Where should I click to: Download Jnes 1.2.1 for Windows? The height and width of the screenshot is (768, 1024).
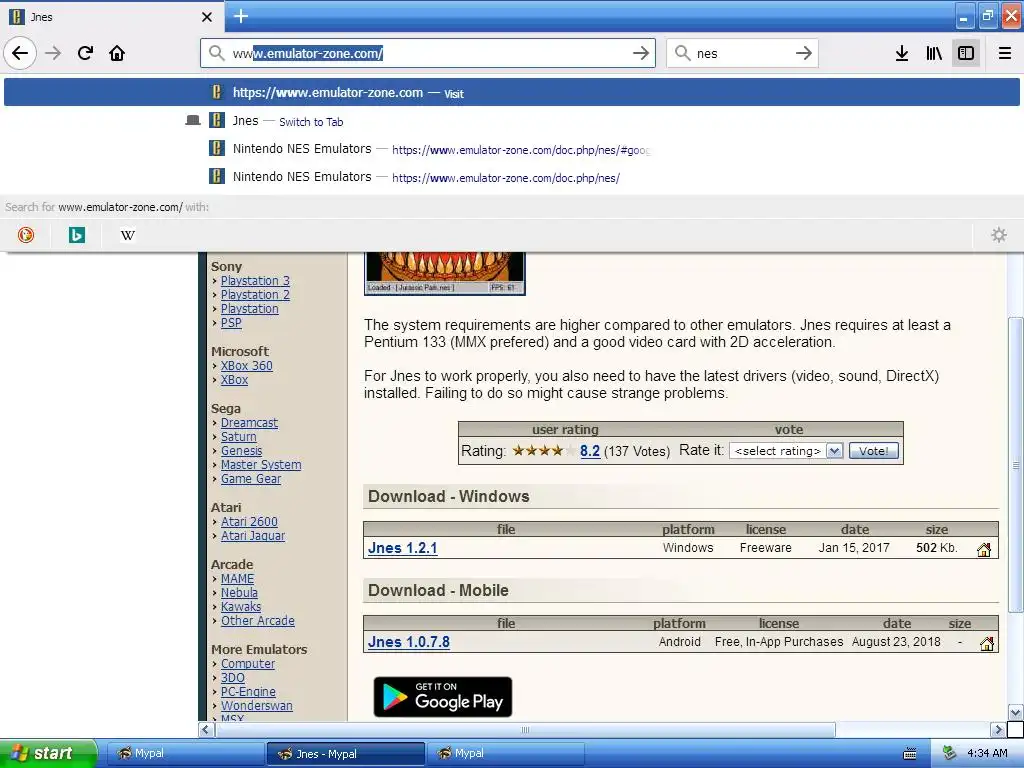pos(402,548)
